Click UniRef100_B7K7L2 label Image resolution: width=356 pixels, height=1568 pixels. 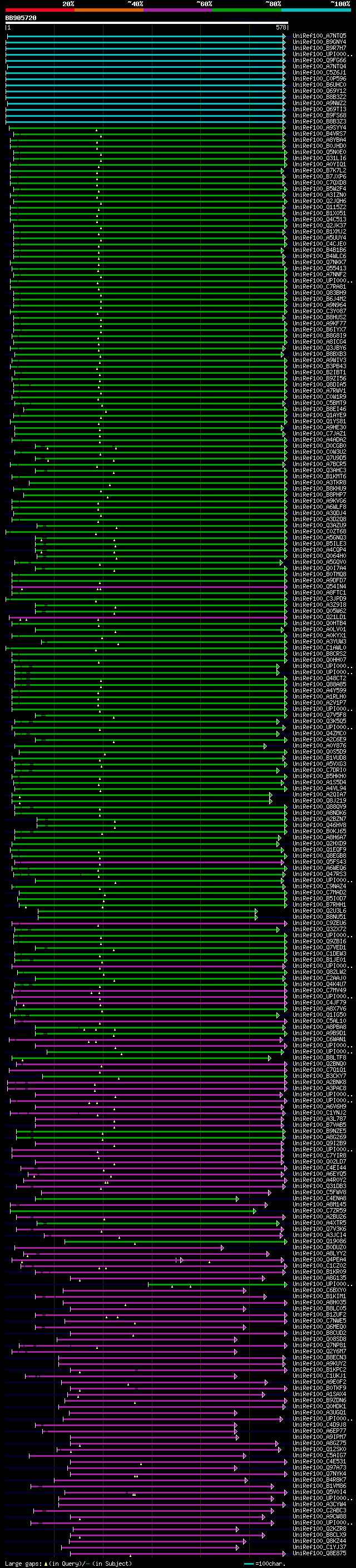tap(319, 170)
